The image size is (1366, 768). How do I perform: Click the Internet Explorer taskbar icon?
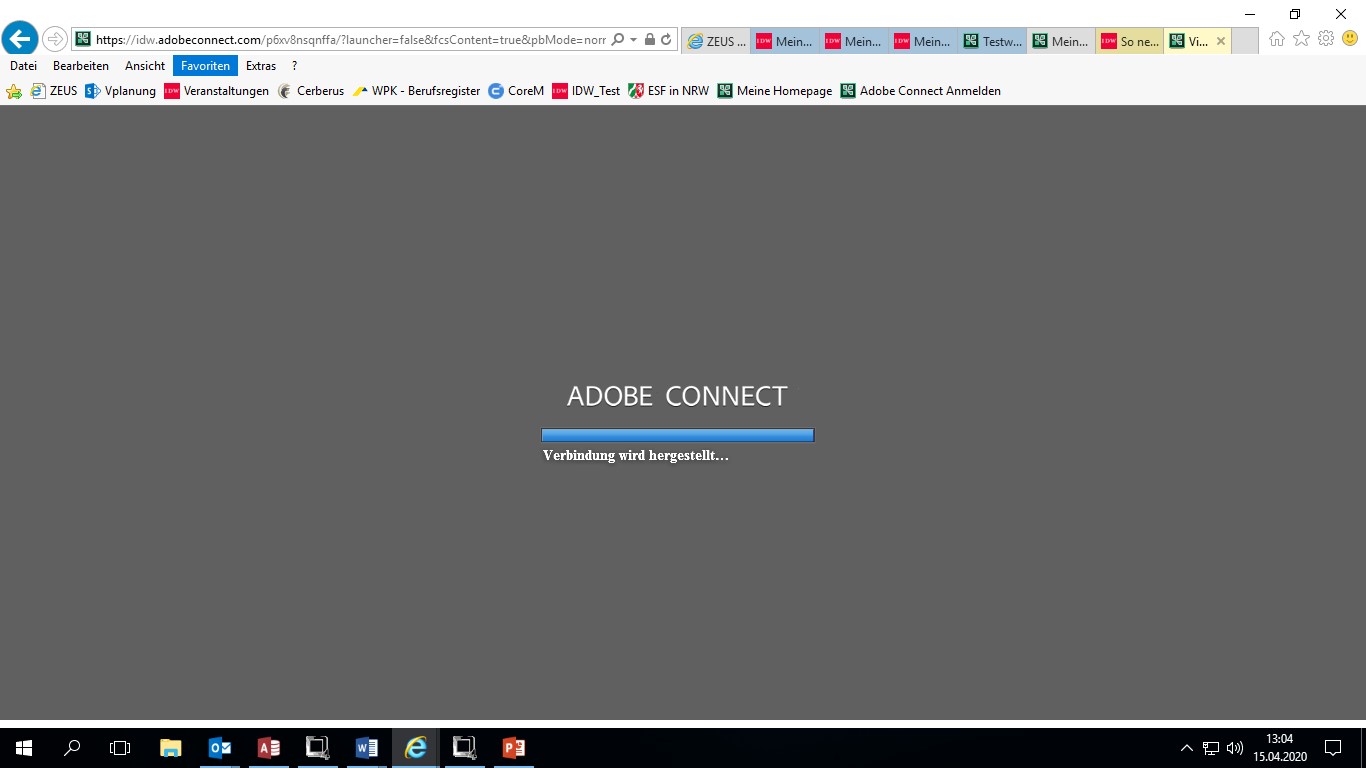(416, 747)
